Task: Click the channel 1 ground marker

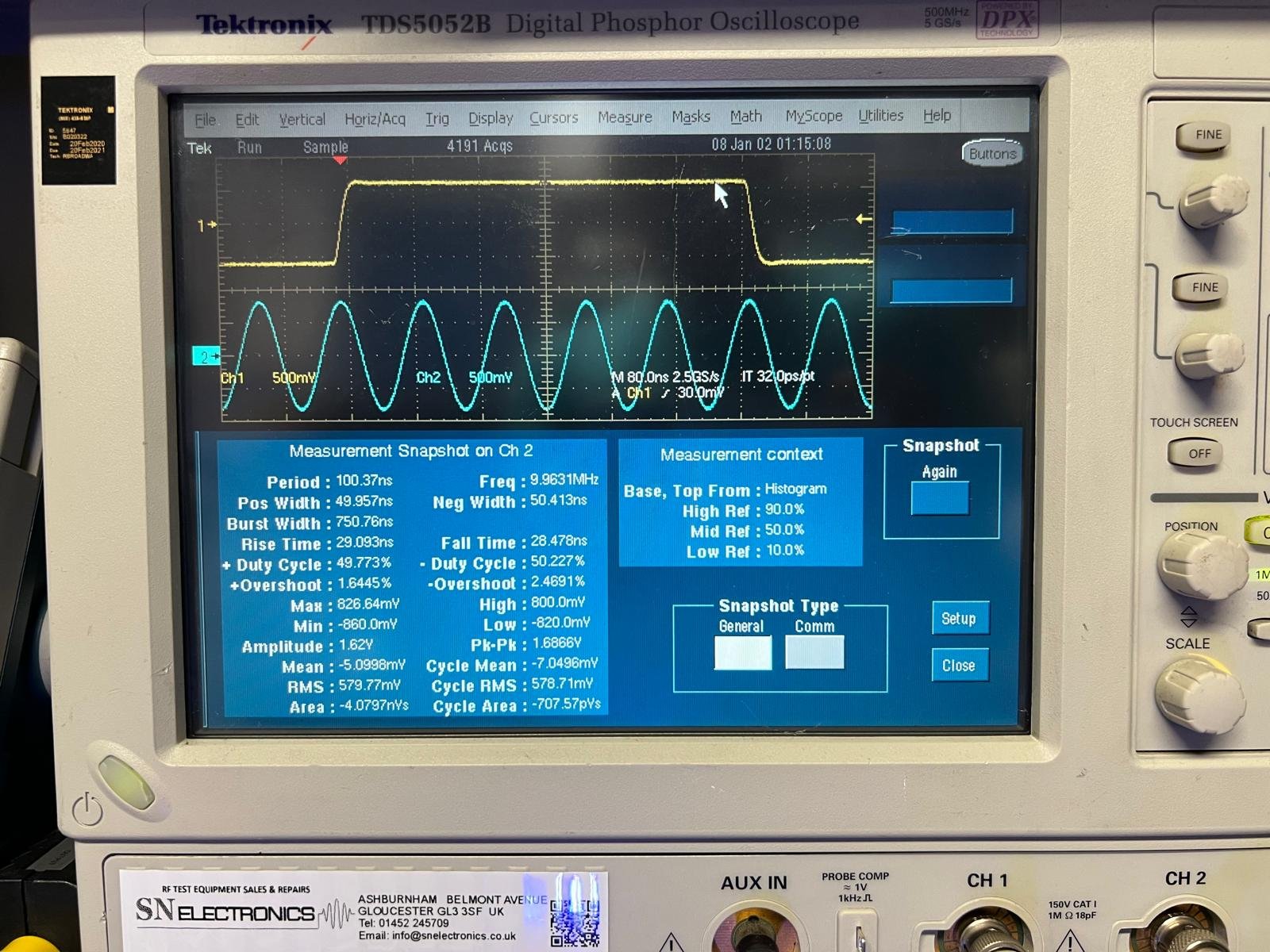Action: 207,226
